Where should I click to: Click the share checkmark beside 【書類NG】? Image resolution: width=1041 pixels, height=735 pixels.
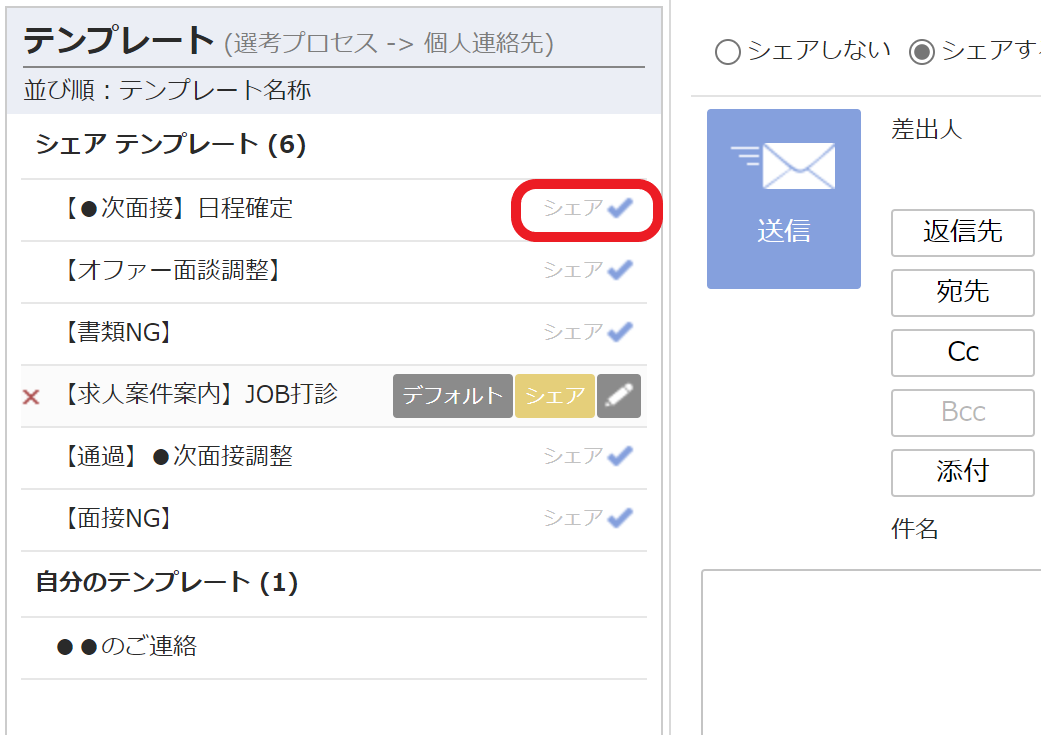coord(619,332)
